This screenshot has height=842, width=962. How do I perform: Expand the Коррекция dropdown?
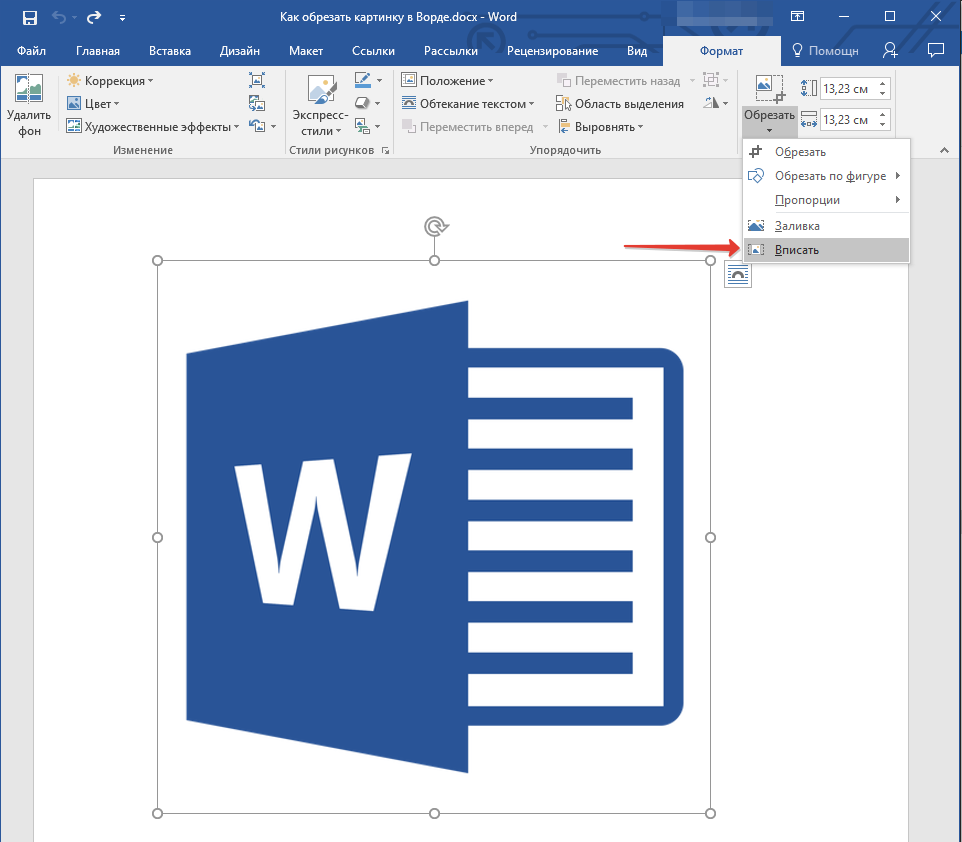pyautogui.click(x=110, y=80)
